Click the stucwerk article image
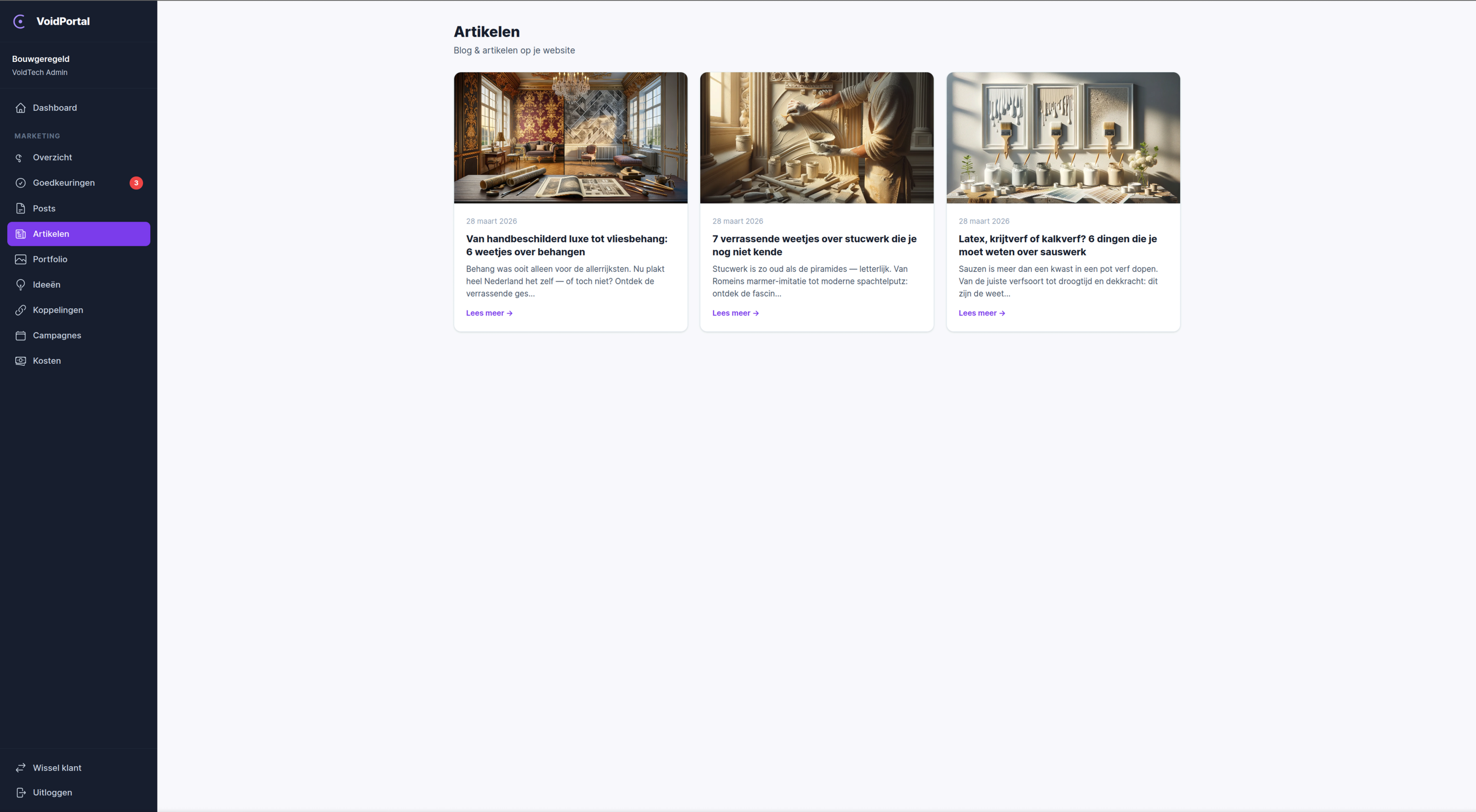The image size is (1476, 812). pos(816,138)
